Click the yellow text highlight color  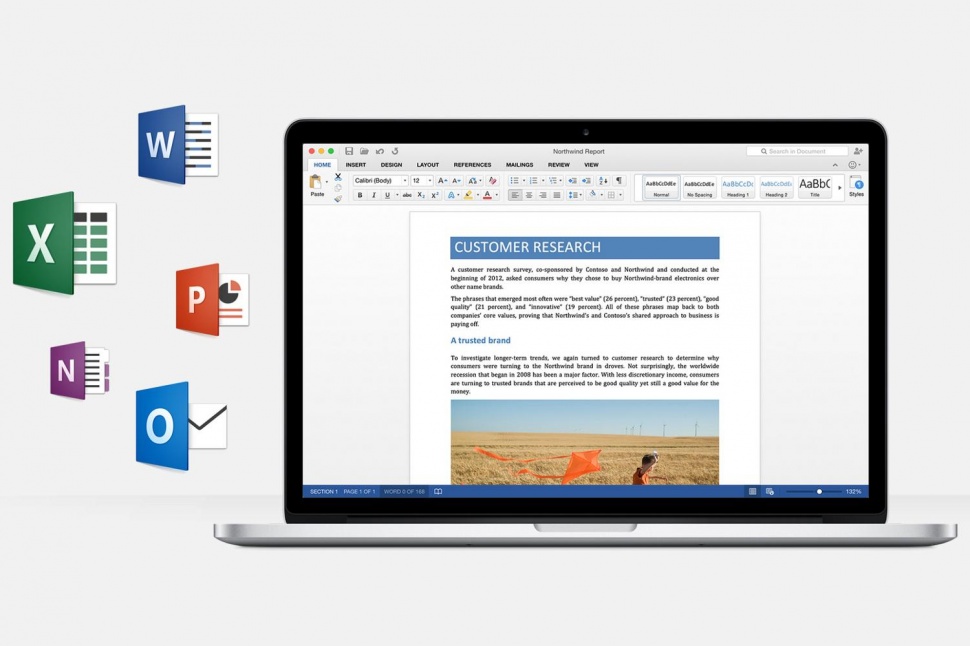click(468, 195)
